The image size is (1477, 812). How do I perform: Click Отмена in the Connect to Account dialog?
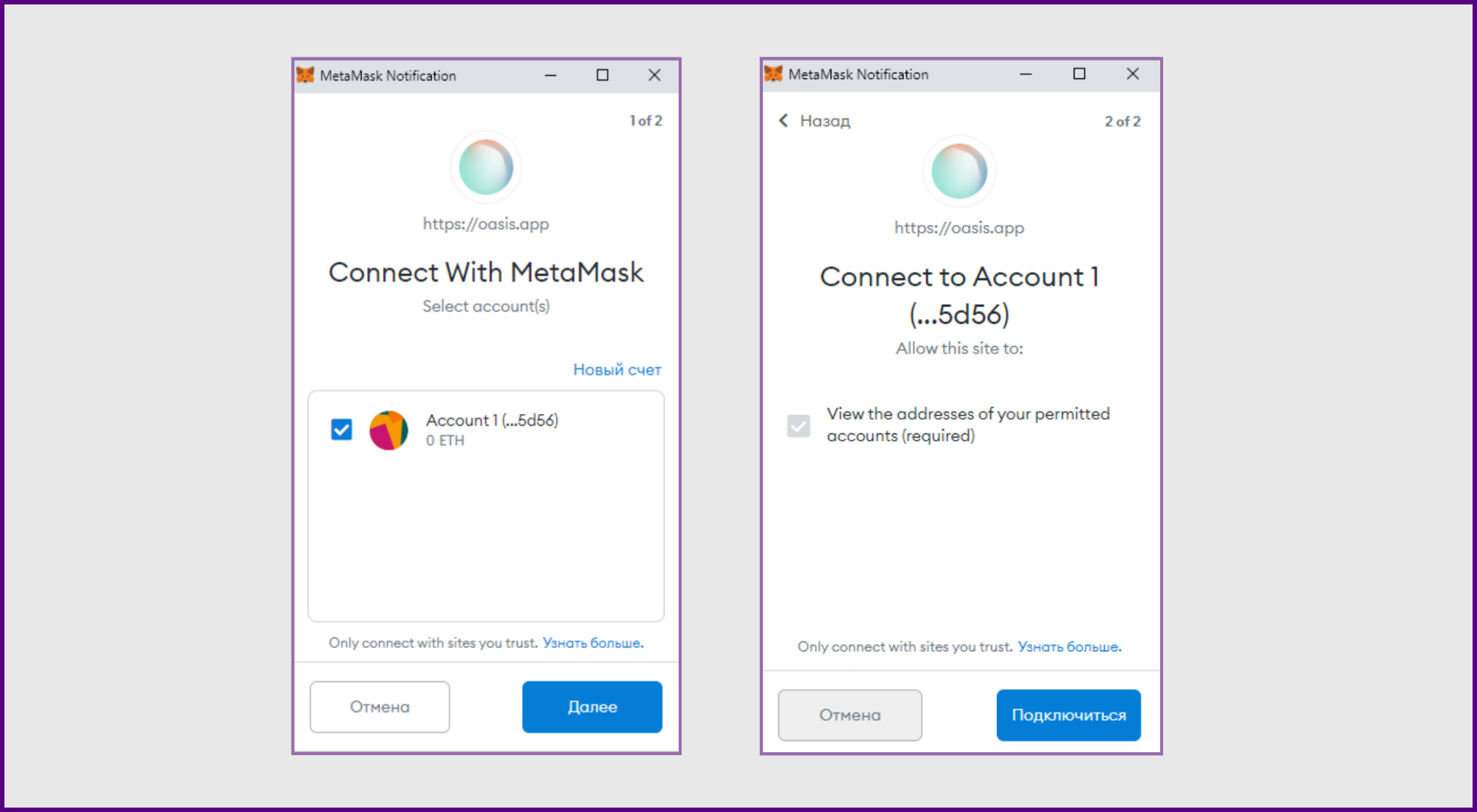tap(849, 715)
